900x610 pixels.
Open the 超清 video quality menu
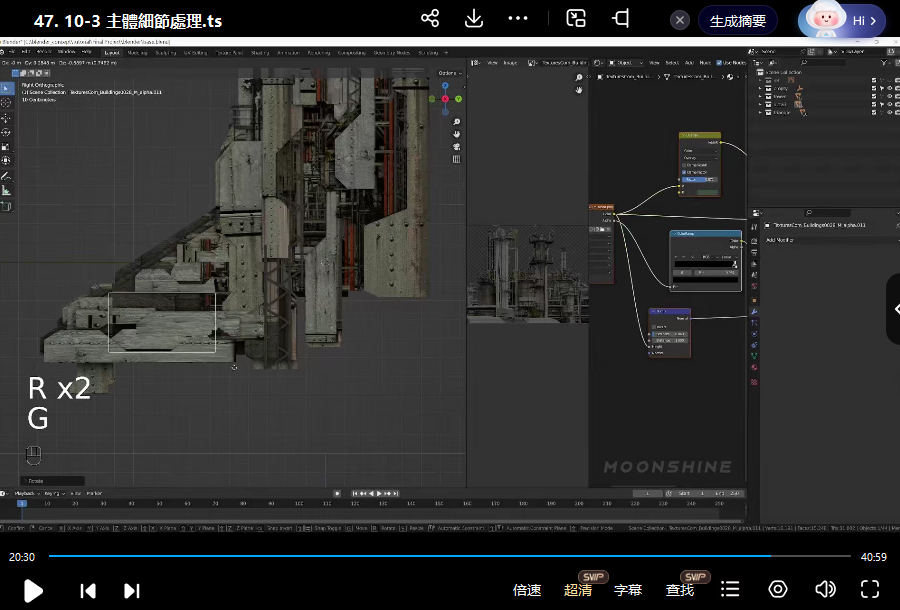578,590
